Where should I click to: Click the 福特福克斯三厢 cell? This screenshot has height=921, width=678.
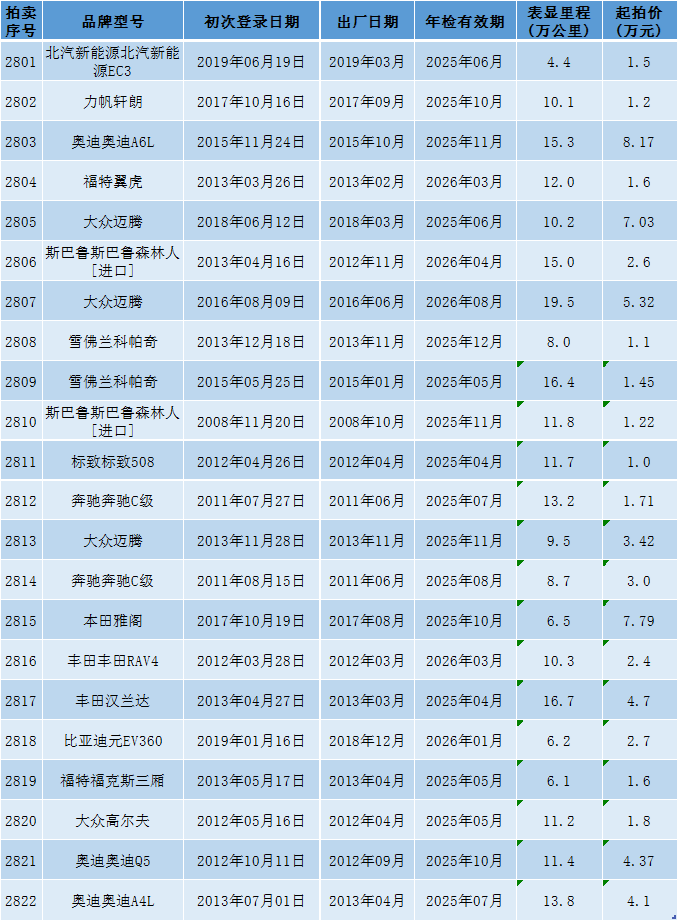(113, 781)
